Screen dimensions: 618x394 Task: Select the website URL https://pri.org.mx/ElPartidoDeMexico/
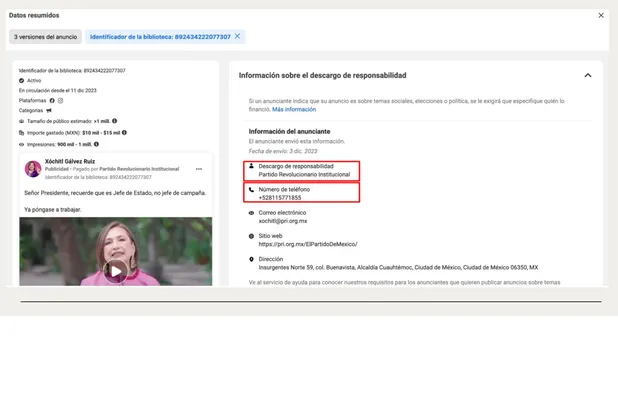pos(308,244)
